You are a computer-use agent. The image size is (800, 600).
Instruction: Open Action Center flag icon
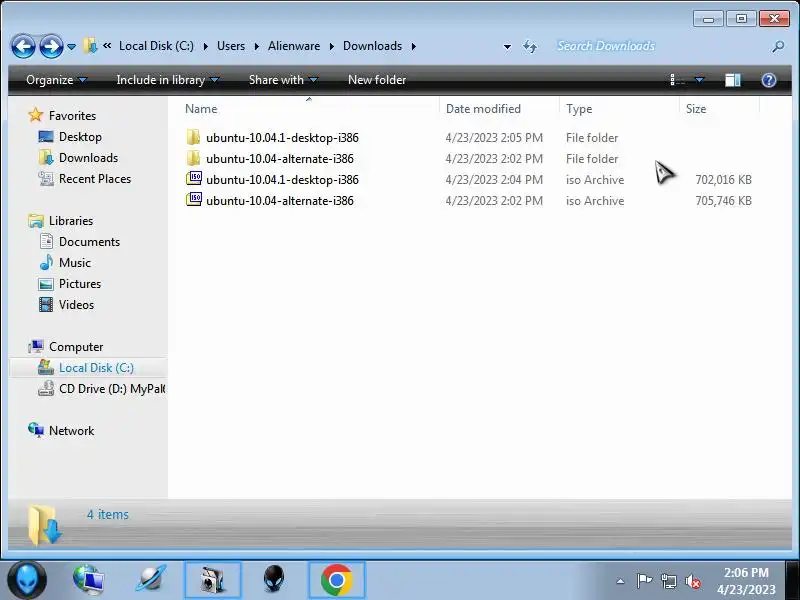[644, 581]
